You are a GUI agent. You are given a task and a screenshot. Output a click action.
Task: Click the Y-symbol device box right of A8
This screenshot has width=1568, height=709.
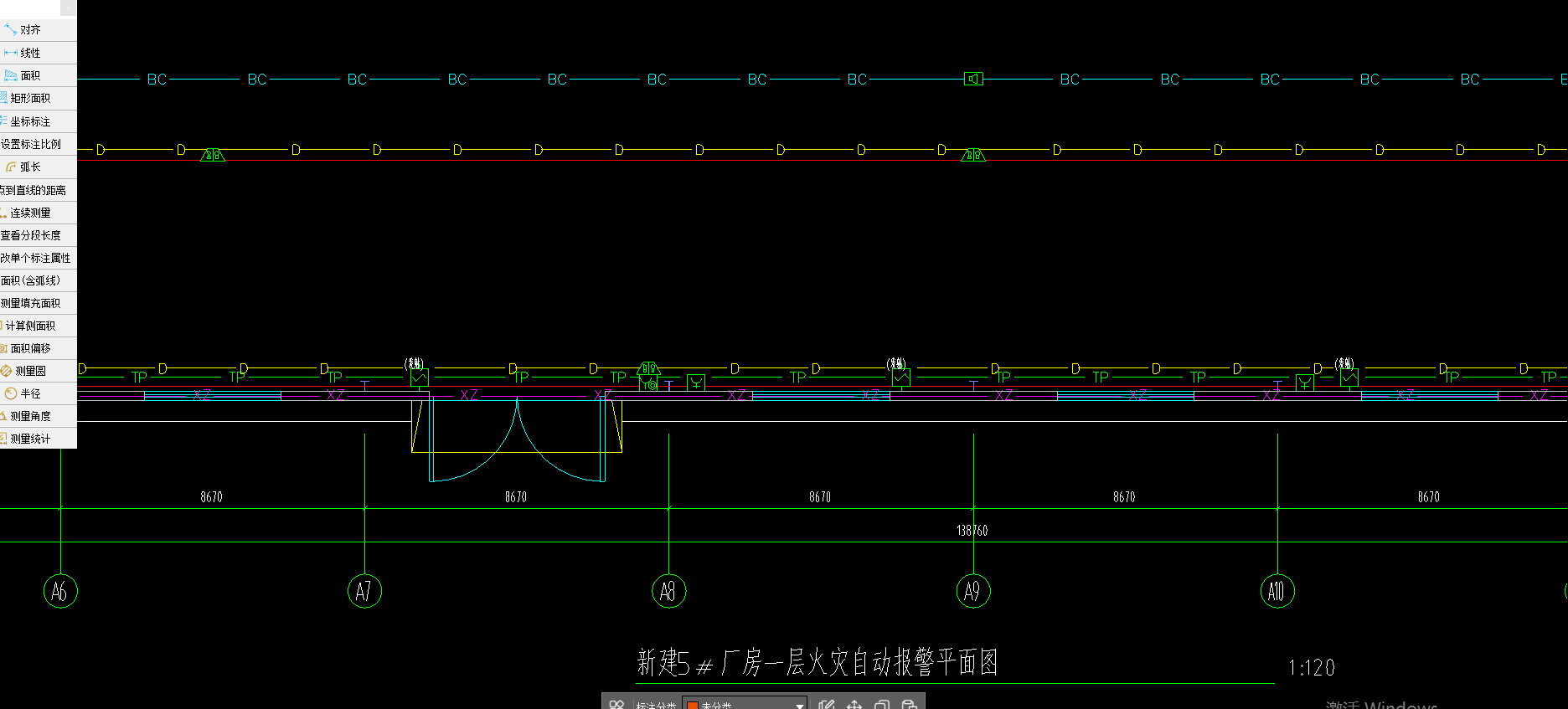696,383
